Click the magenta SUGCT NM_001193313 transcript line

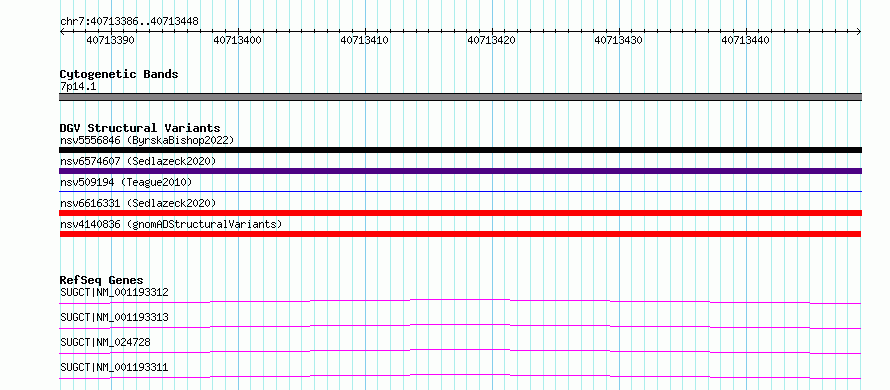click(x=460, y=326)
